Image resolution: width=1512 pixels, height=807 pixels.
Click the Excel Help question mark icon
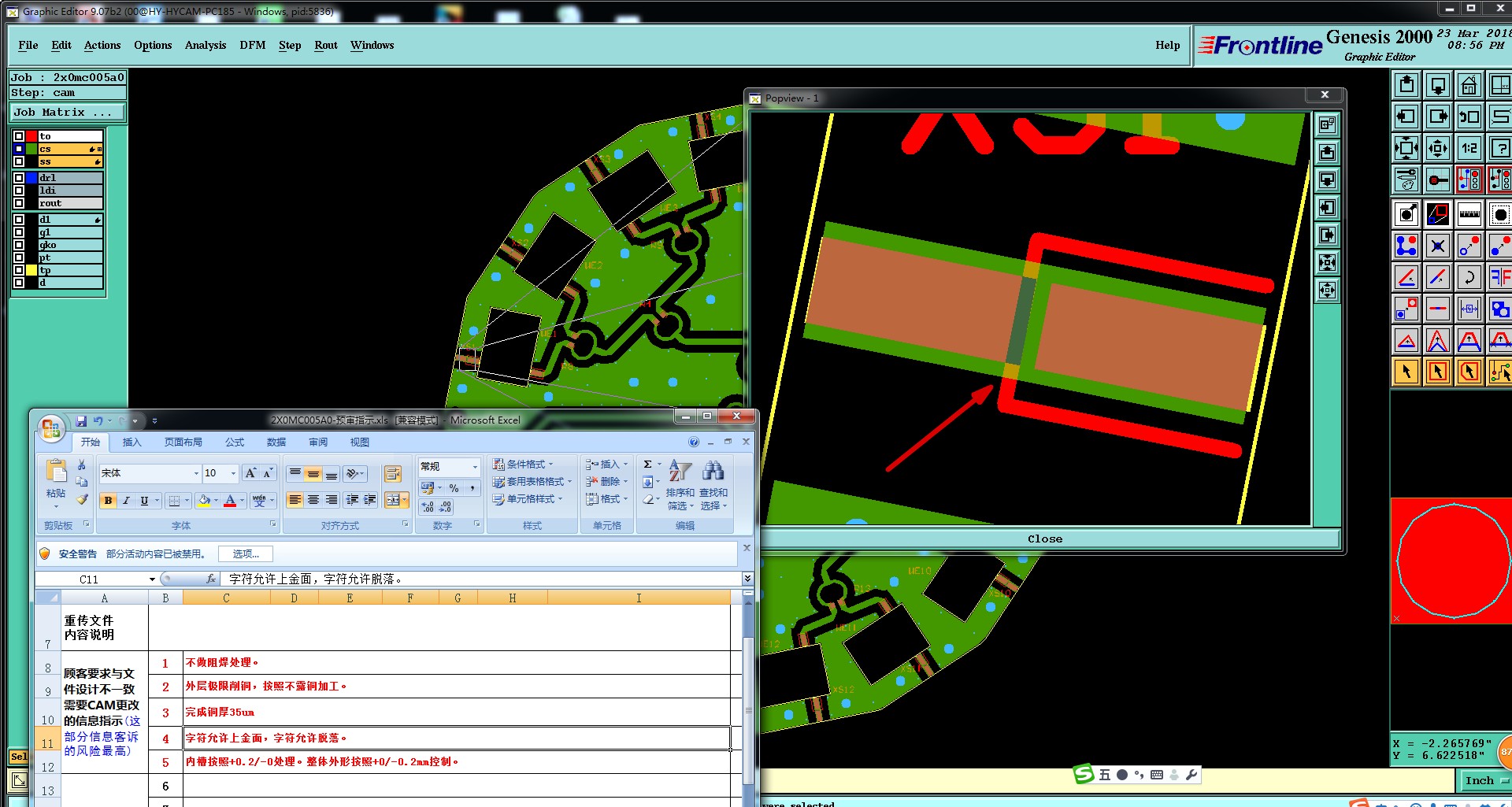694,442
